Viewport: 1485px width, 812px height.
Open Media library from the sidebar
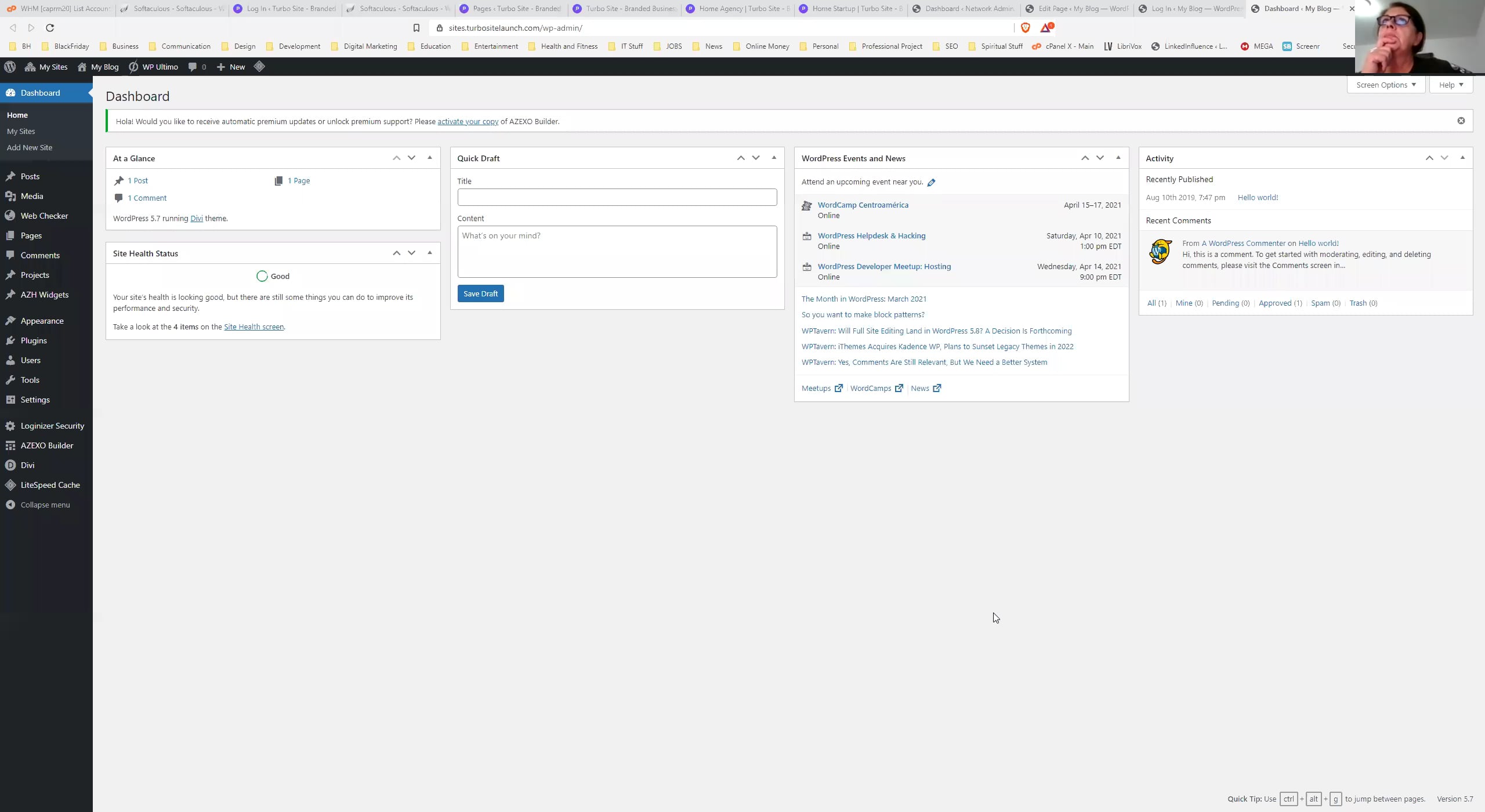tap(31, 195)
